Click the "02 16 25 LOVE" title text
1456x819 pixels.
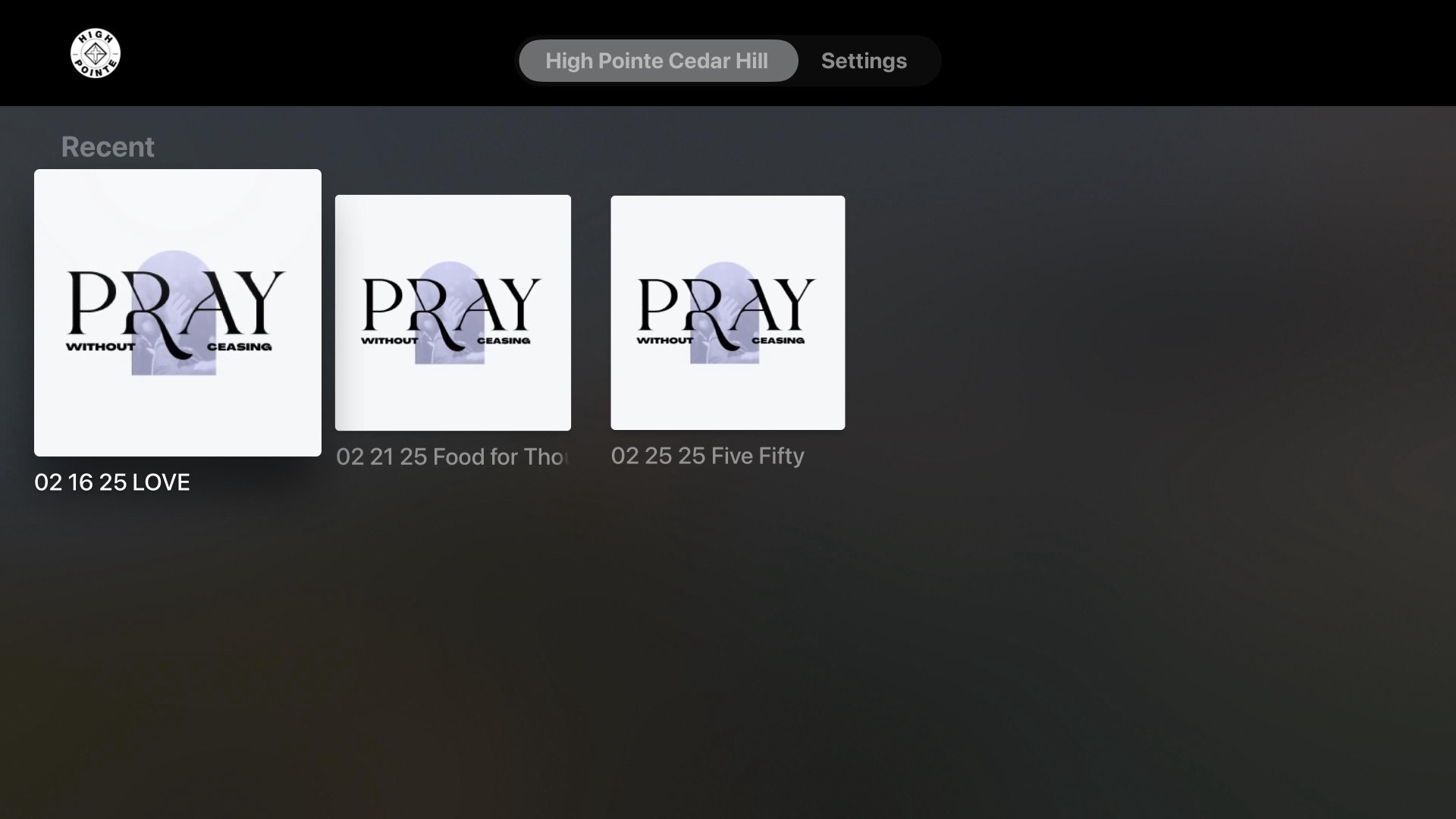point(112,482)
